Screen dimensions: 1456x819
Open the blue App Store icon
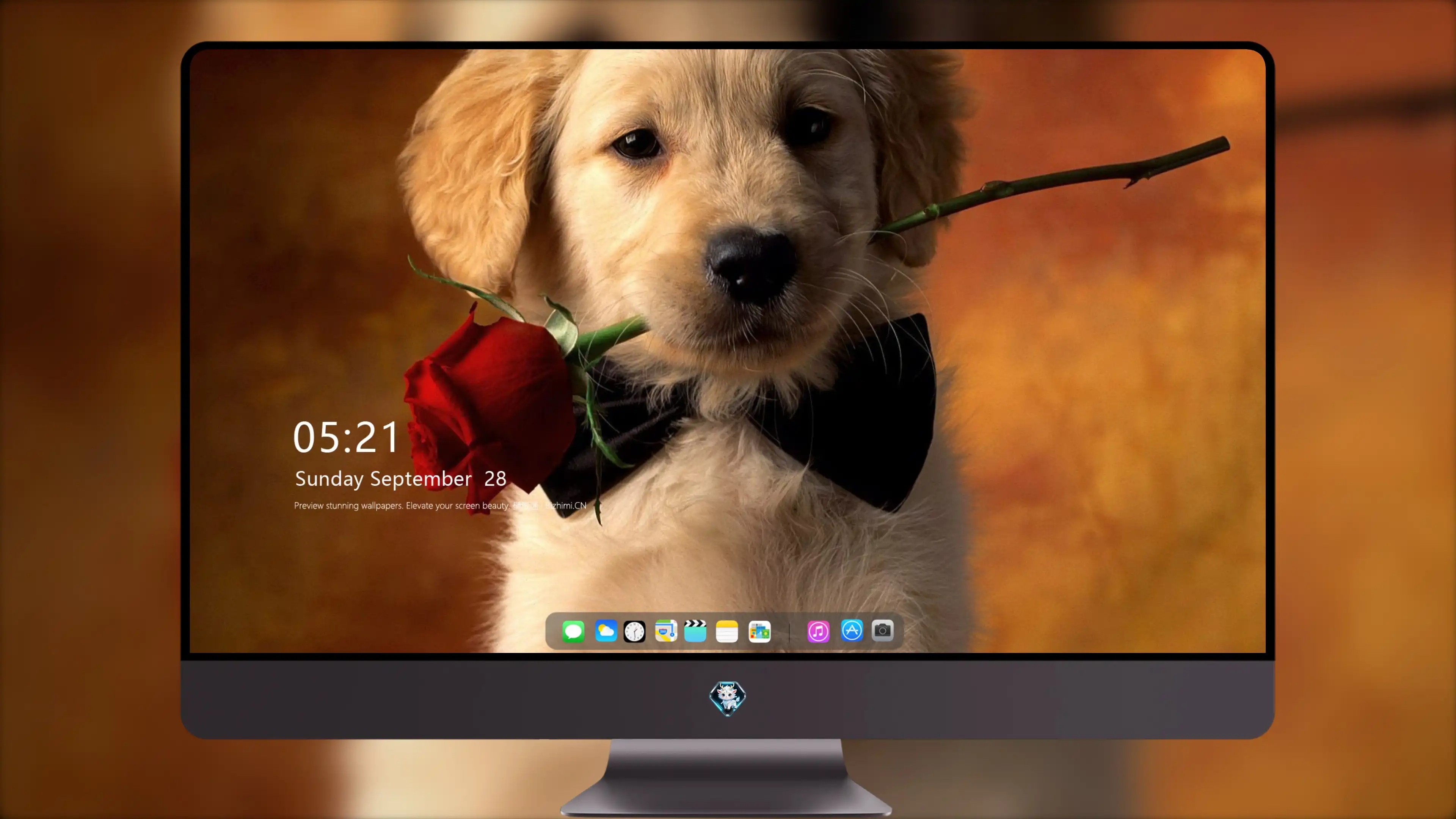(852, 630)
